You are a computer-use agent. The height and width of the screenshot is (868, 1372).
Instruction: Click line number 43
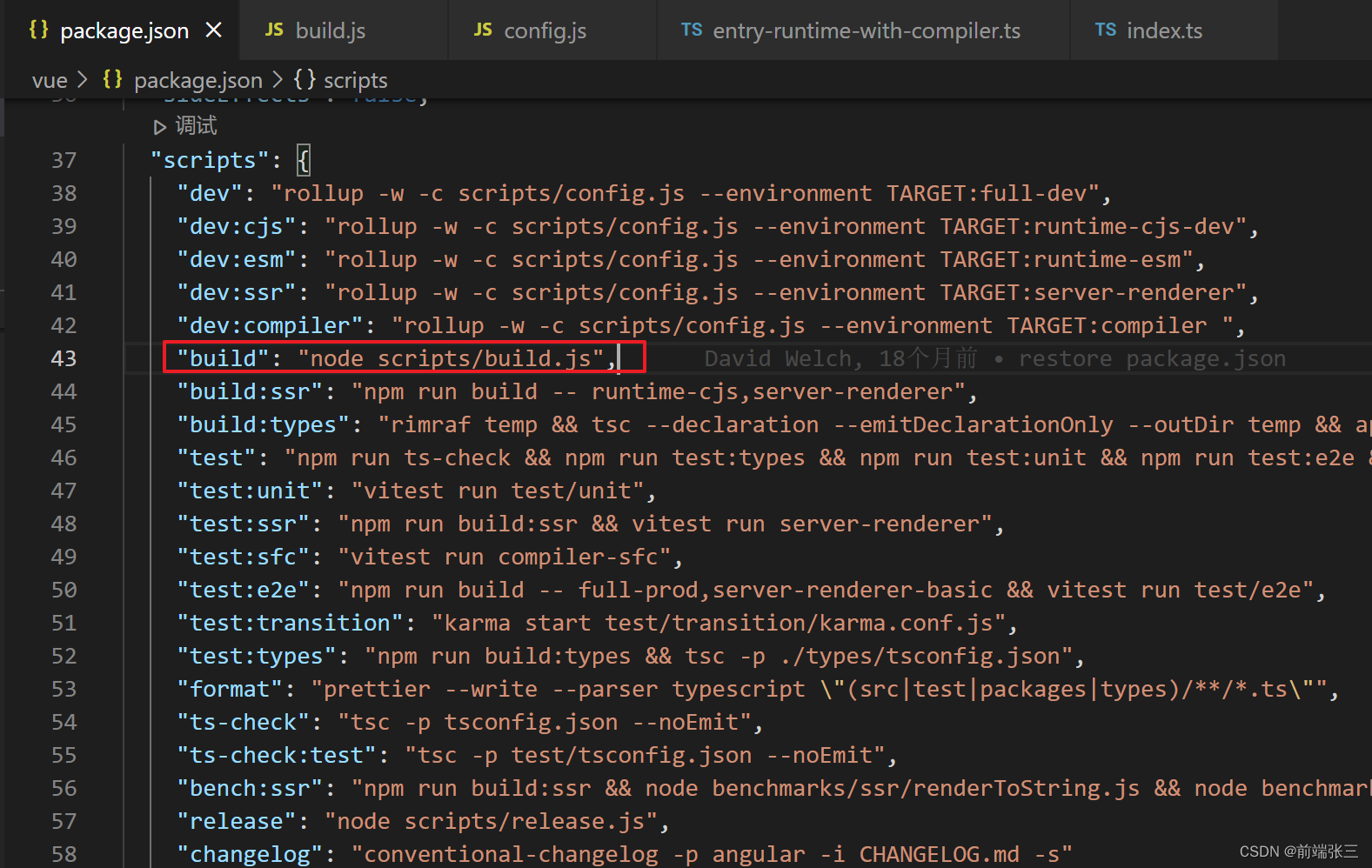(x=64, y=358)
